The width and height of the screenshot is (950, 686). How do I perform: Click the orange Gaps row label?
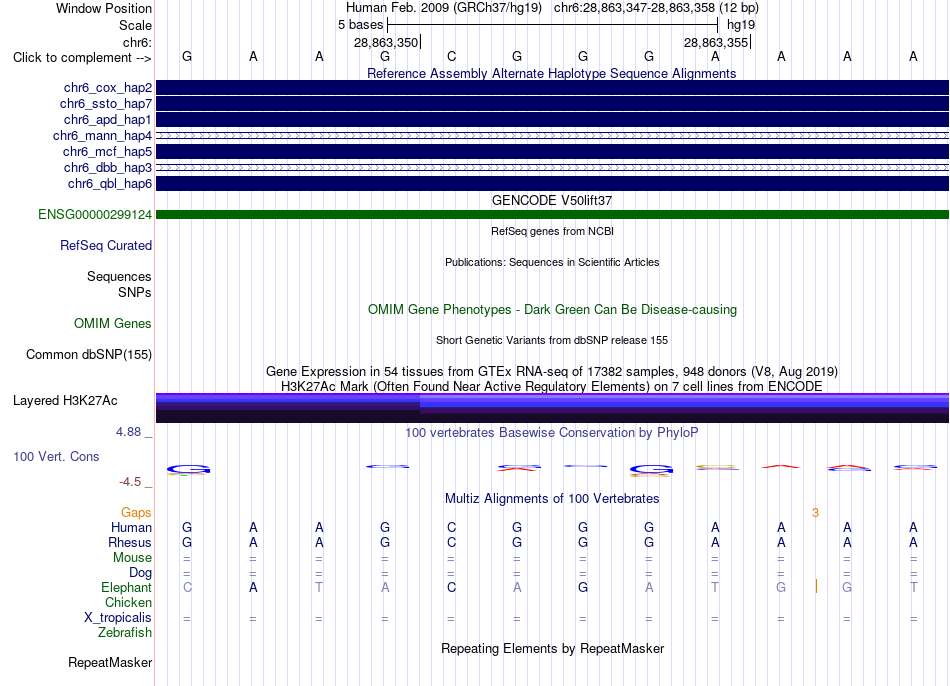[136, 513]
